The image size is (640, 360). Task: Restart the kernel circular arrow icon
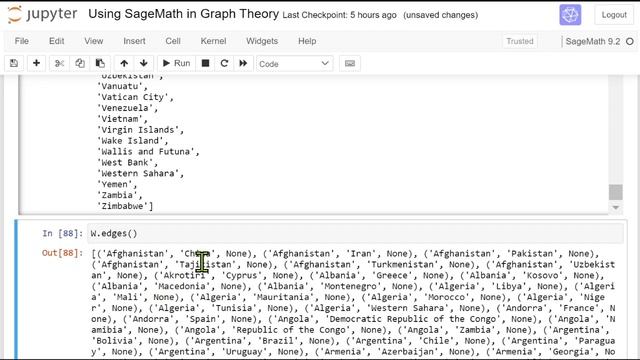coord(224,63)
